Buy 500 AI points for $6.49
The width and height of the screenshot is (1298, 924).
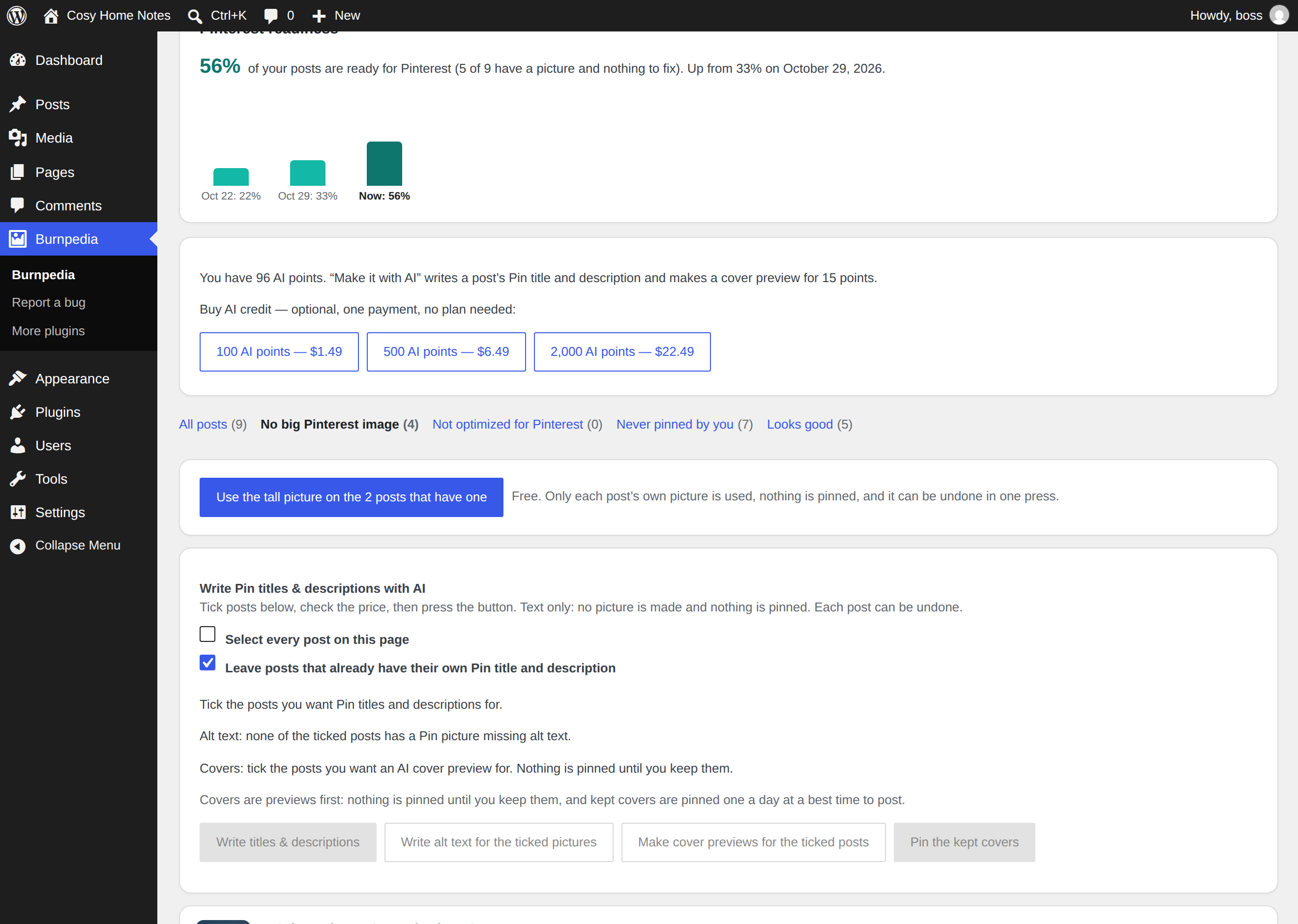[446, 351]
